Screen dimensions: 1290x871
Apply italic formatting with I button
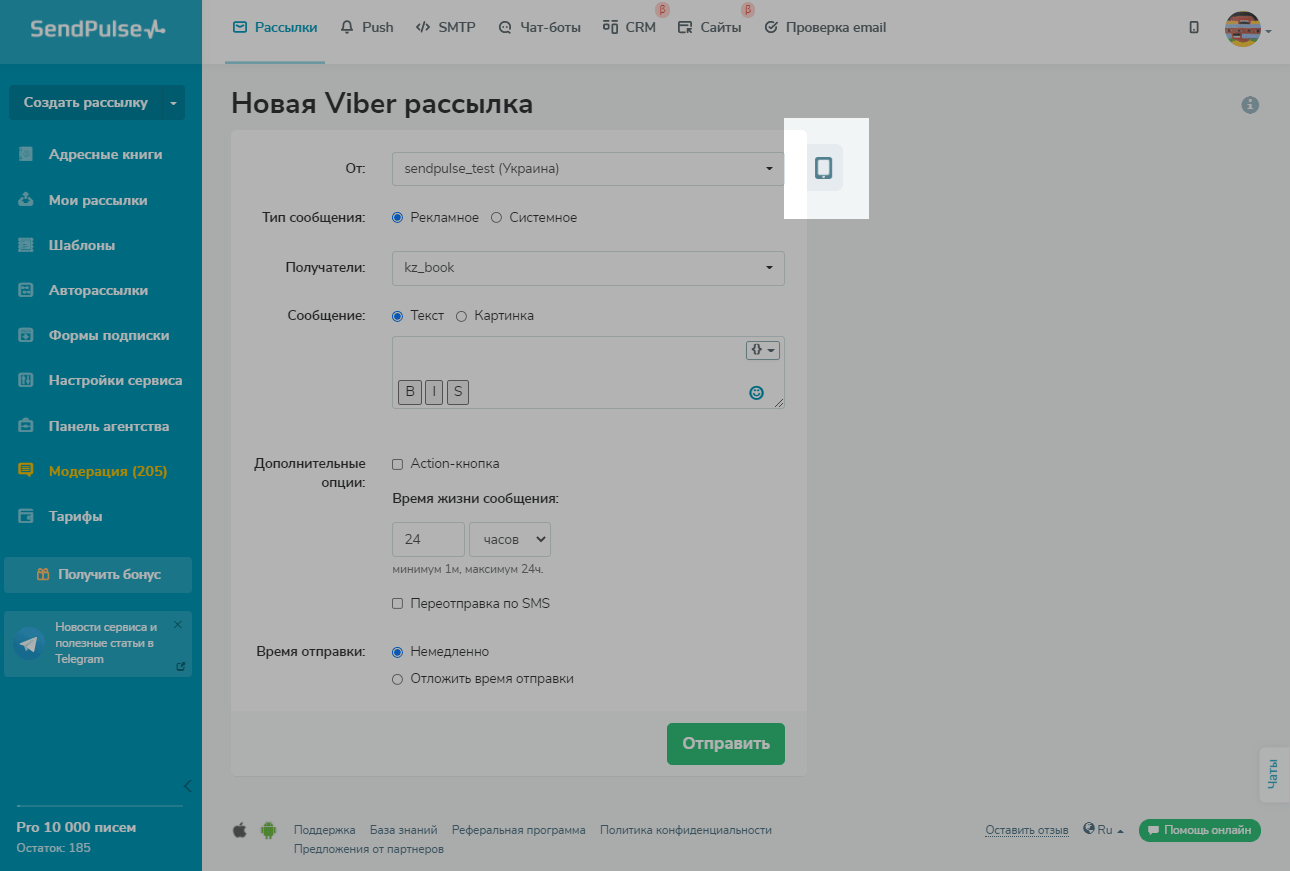[x=434, y=392]
